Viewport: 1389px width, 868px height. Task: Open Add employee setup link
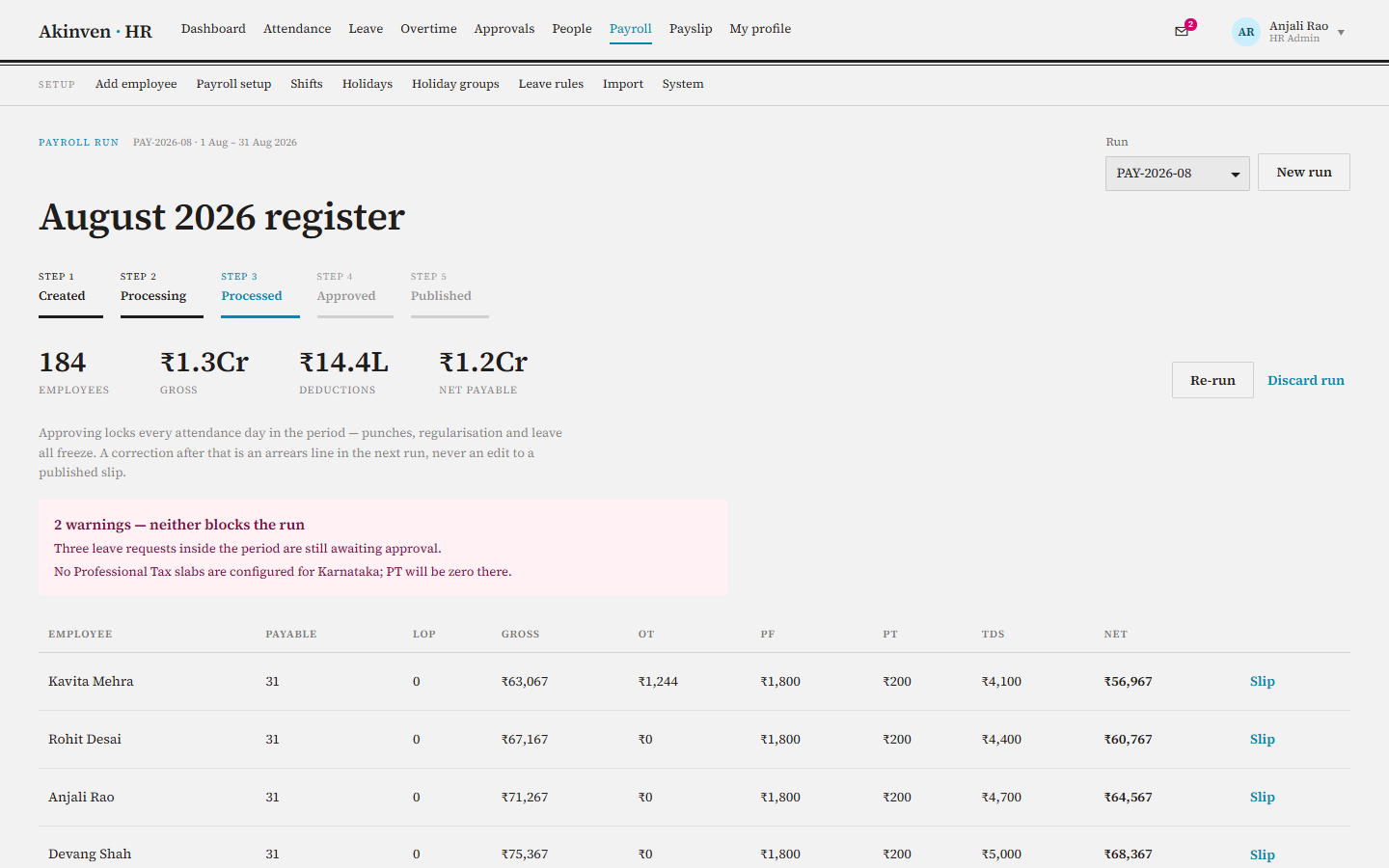point(136,84)
